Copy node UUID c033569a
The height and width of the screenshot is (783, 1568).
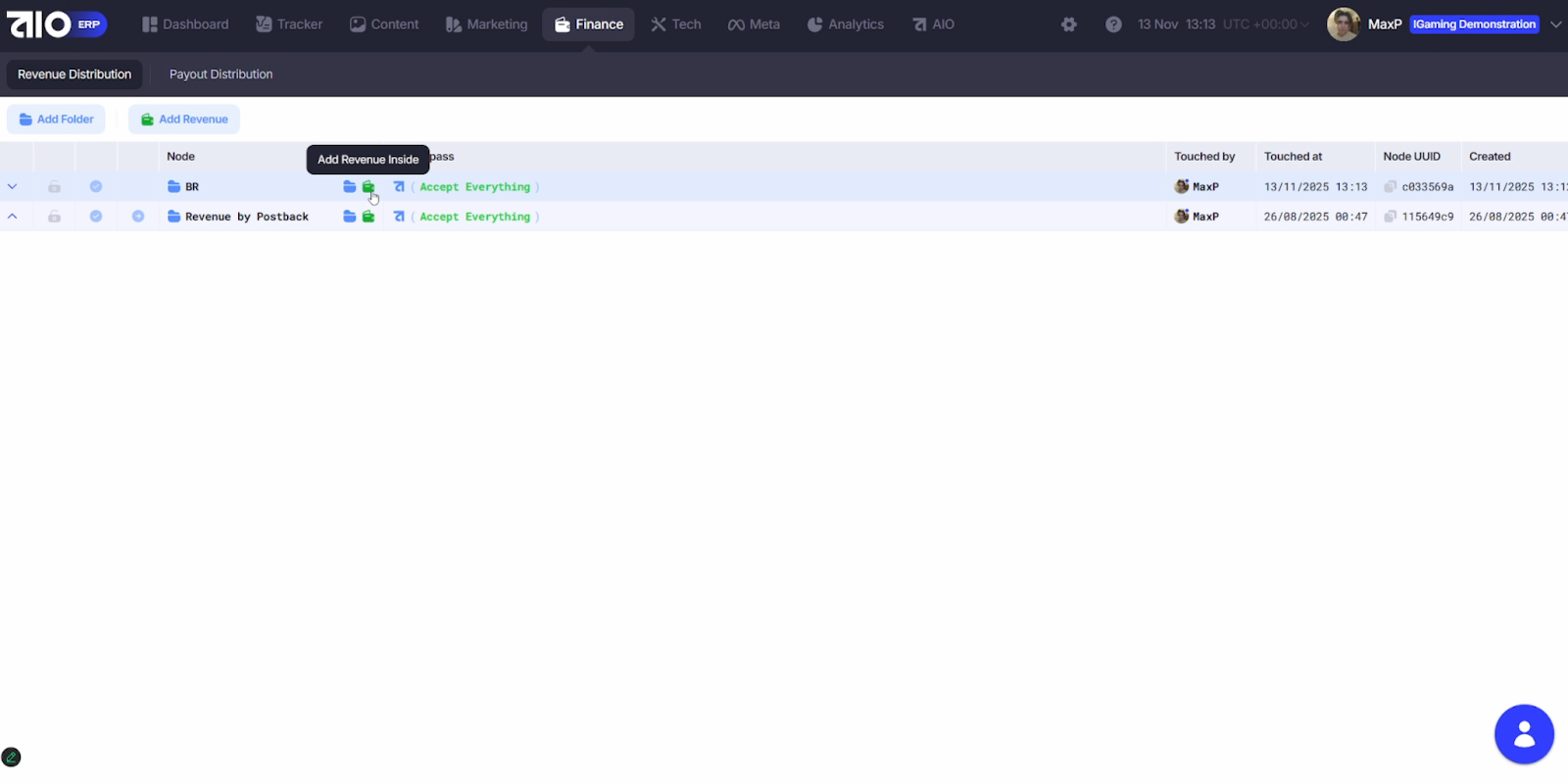(x=1390, y=186)
